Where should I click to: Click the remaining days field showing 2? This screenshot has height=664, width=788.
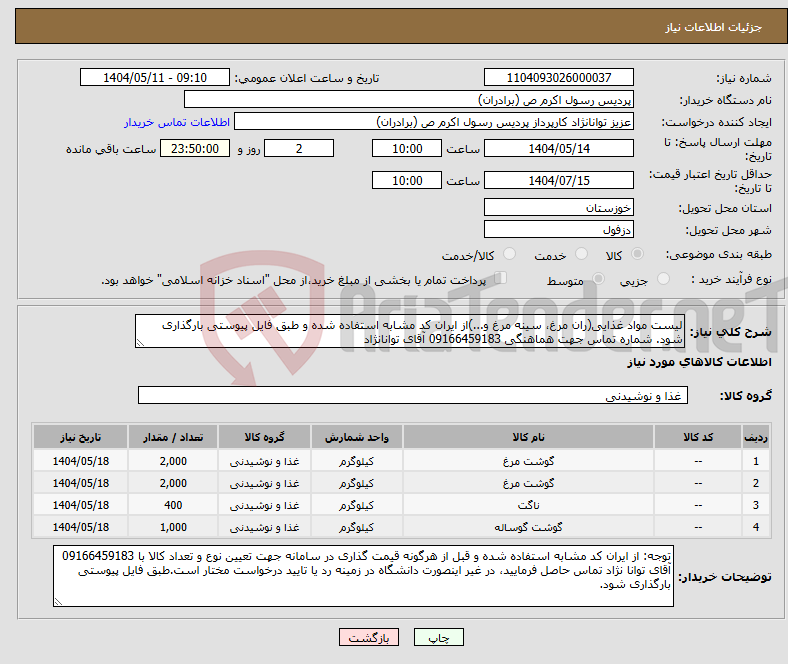pos(299,148)
